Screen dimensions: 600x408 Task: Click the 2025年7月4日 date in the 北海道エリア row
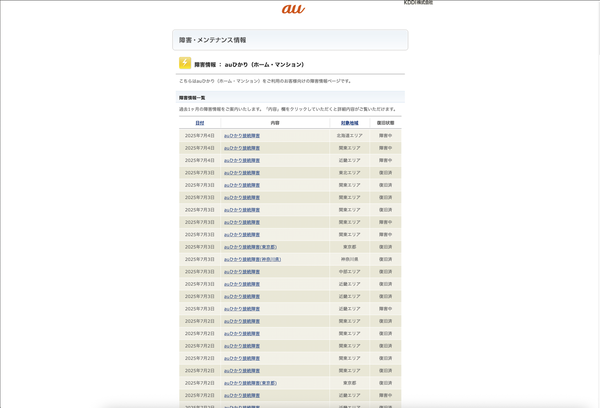pyautogui.click(x=200, y=135)
